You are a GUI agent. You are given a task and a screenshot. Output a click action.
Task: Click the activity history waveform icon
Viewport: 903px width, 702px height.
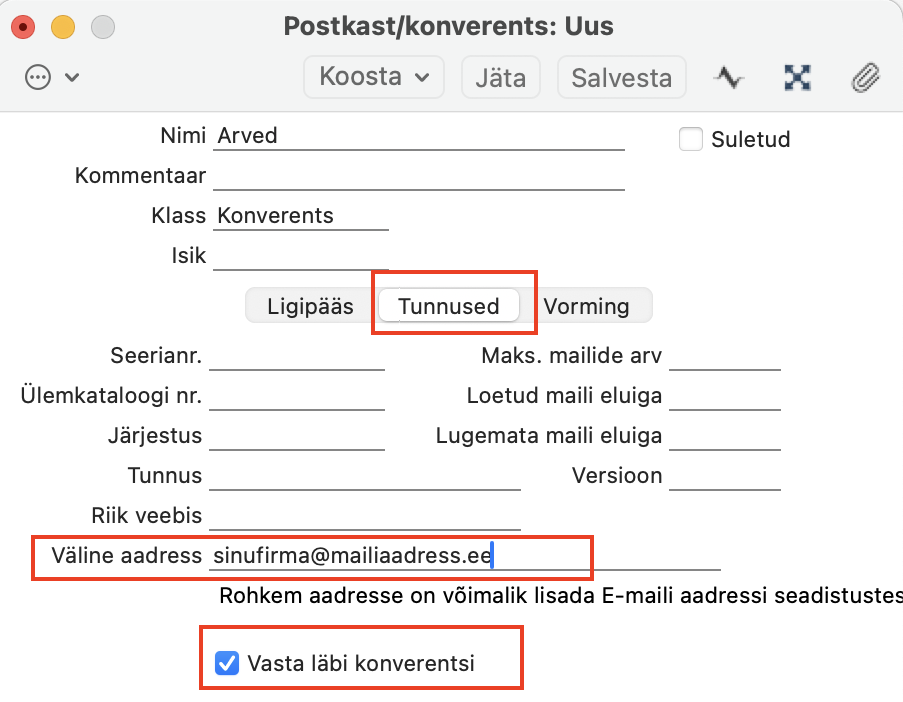pyautogui.click(x=729, y=77)
